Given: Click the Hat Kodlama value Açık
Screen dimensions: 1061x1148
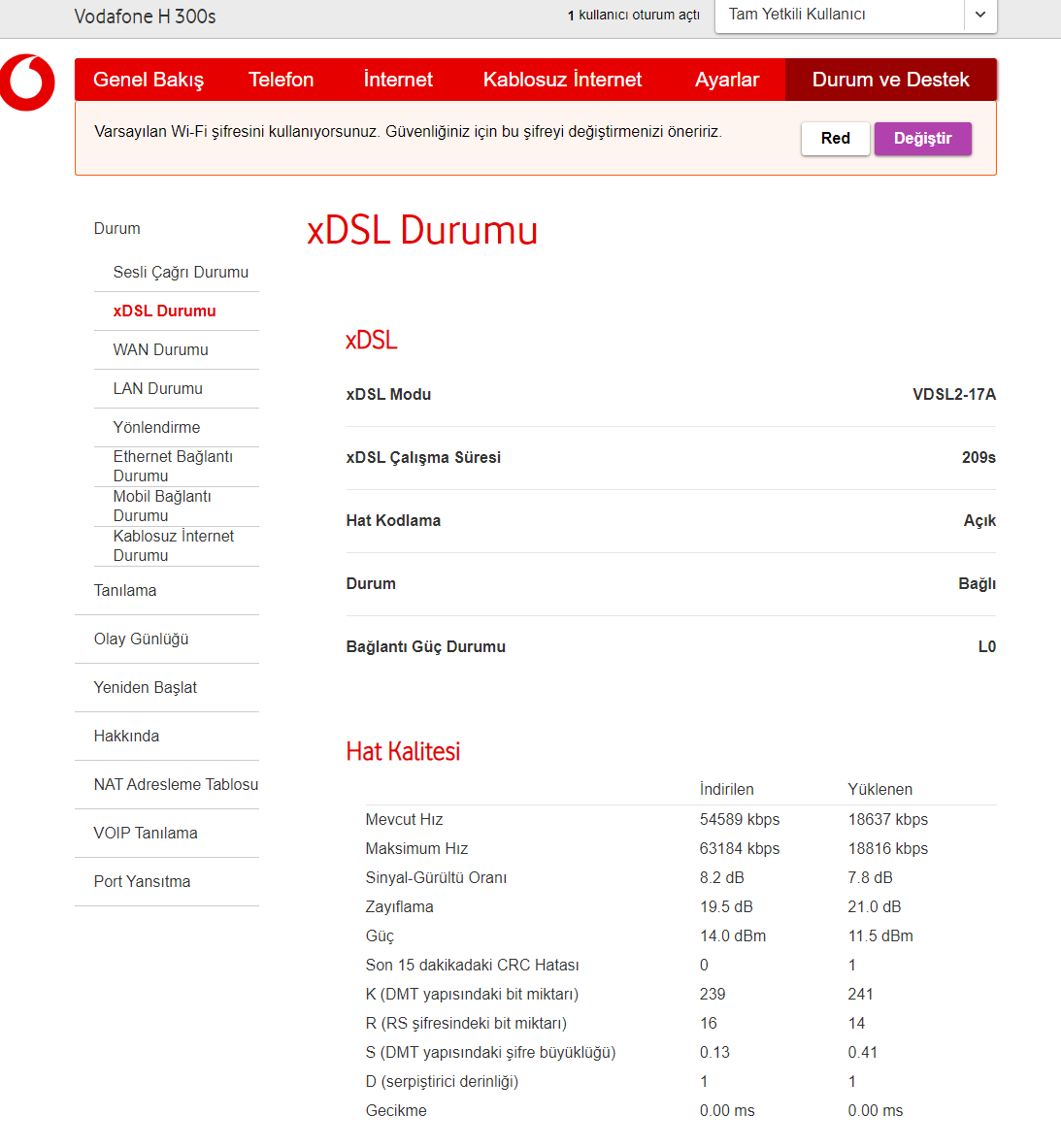Looking at the screenshot, I should (x=979, y=520).
